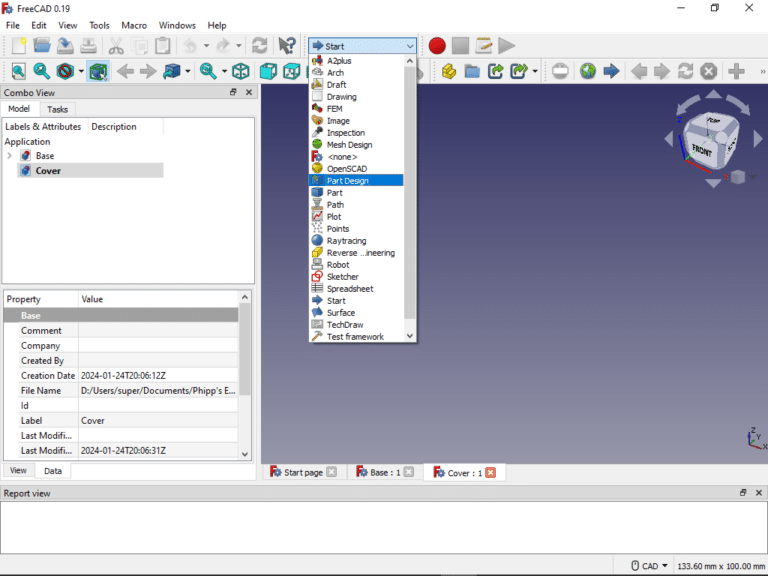Image resolution: width=768 pixels, height=576 pixels.
Task: Open the Macros dialog notepad icon
Action: [483, 46]
